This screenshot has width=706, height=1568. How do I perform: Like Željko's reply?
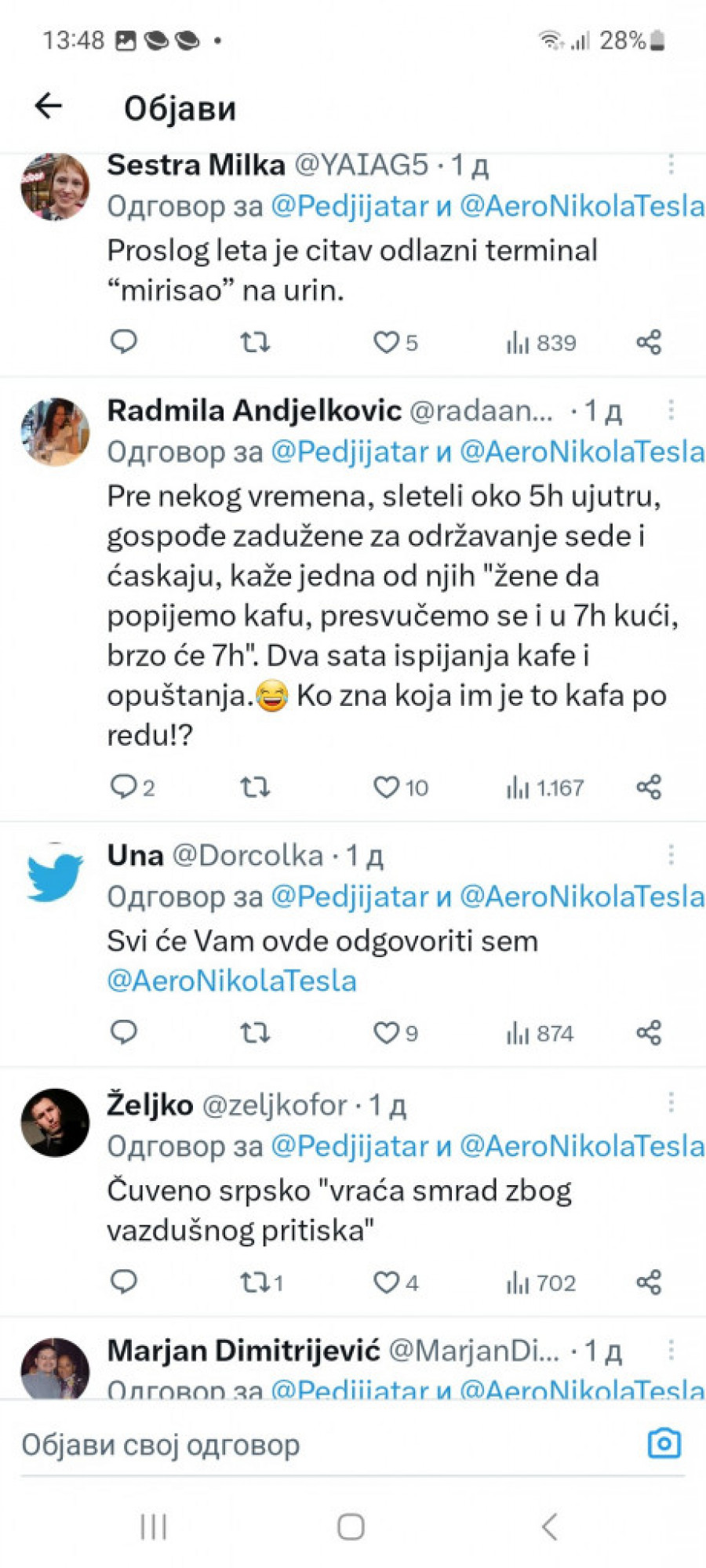pyautogui.click(x=386, y=1282)
